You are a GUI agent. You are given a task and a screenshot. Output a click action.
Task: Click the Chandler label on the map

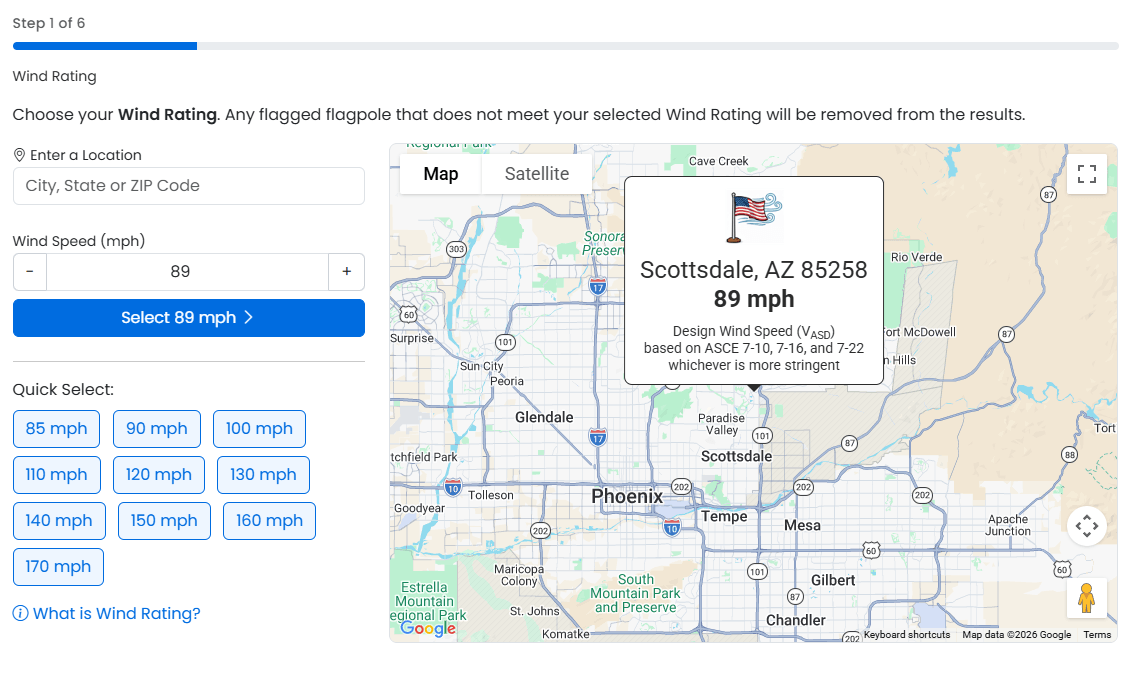tap(796, 620)
